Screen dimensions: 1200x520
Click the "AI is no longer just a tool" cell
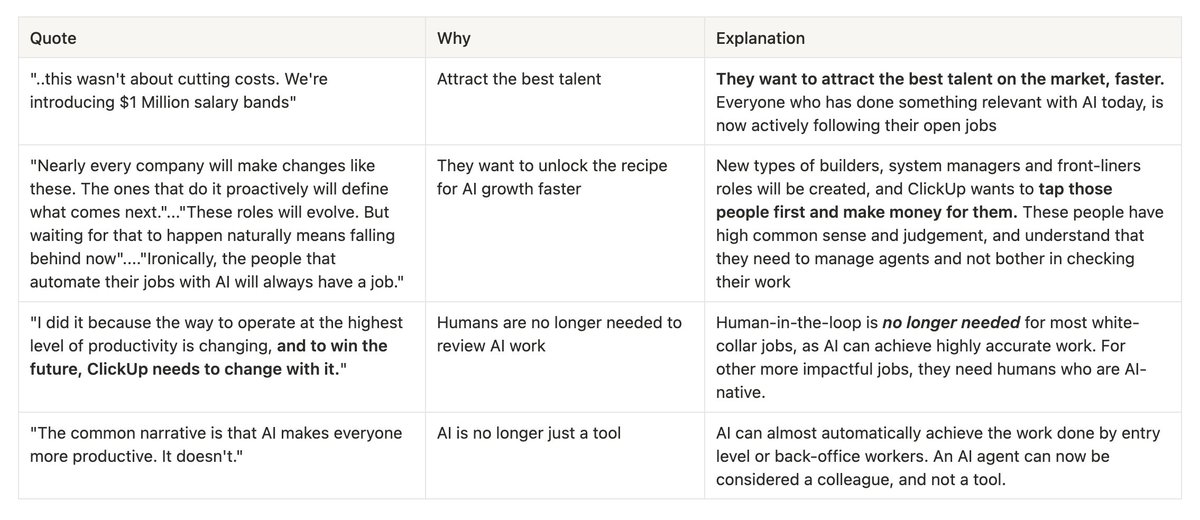coord(565,455)
